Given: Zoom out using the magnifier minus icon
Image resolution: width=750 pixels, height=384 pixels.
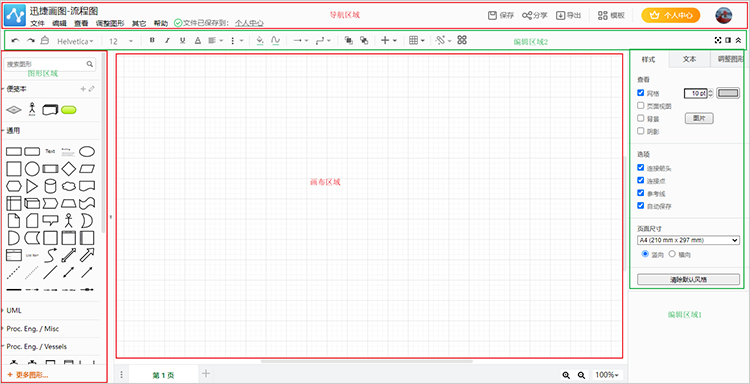Looking at the screenshot, I should pyautogui.click(x=581, y=375).
